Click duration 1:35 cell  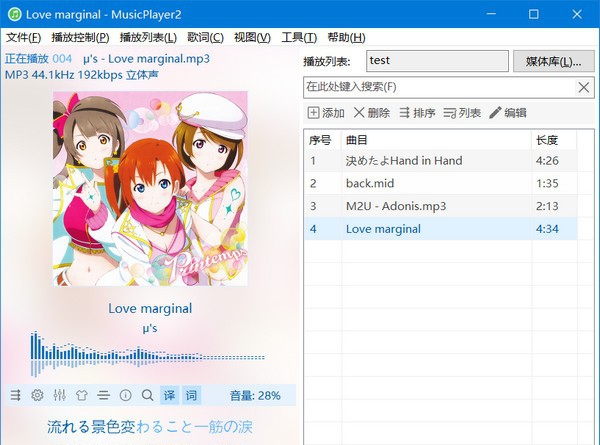[547, 183]
